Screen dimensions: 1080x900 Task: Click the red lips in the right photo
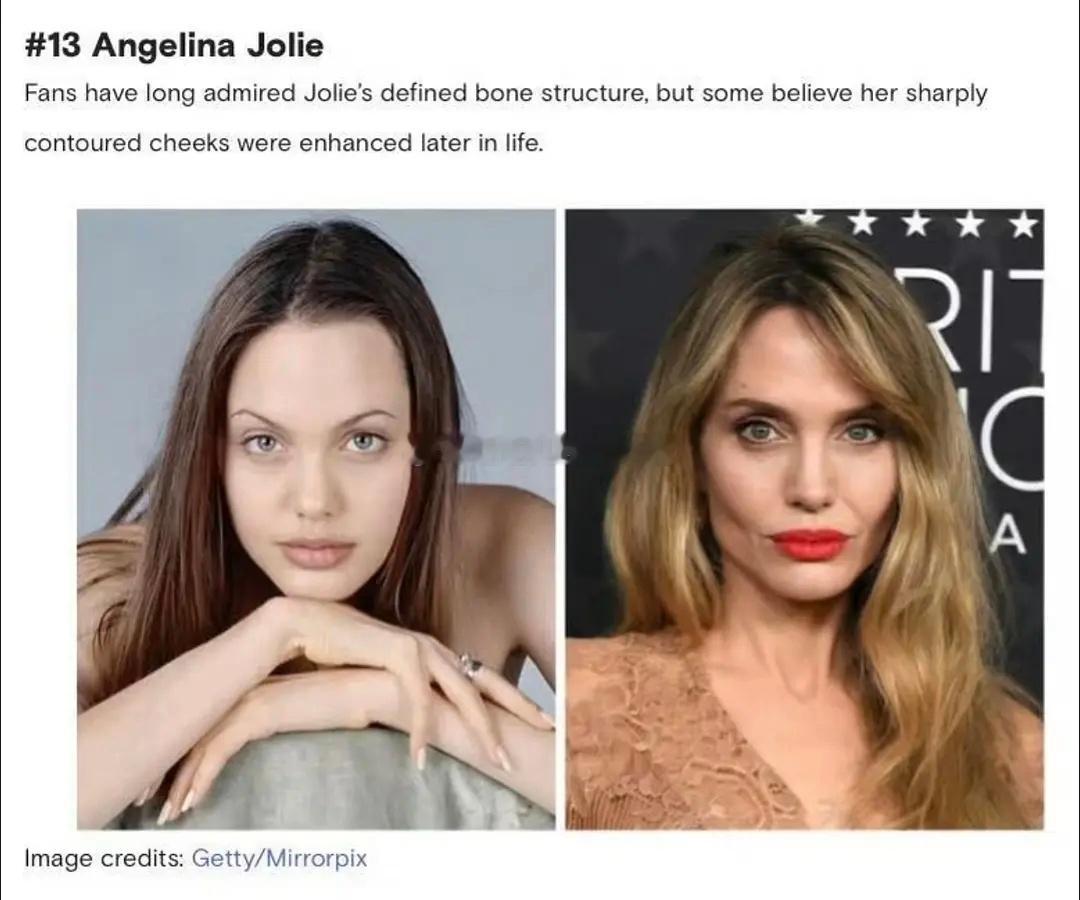809,543
